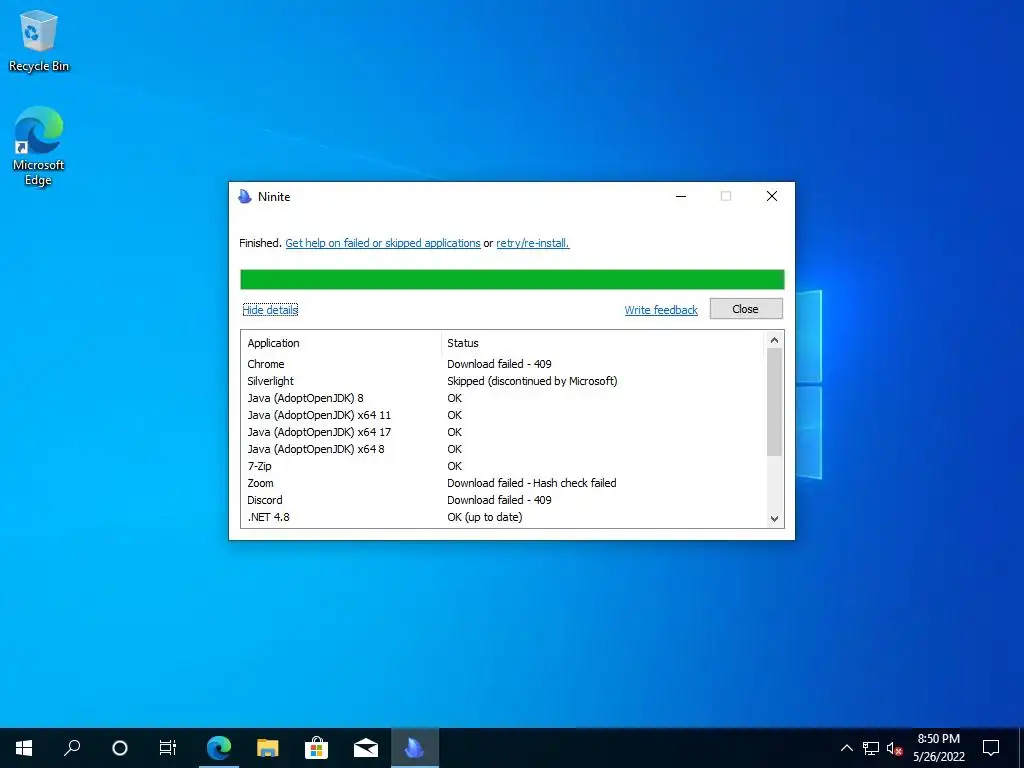The width and height of the screenshot is (1024, 768).
Task: Close Ninite window with X button
Action: tap(772, 196)
